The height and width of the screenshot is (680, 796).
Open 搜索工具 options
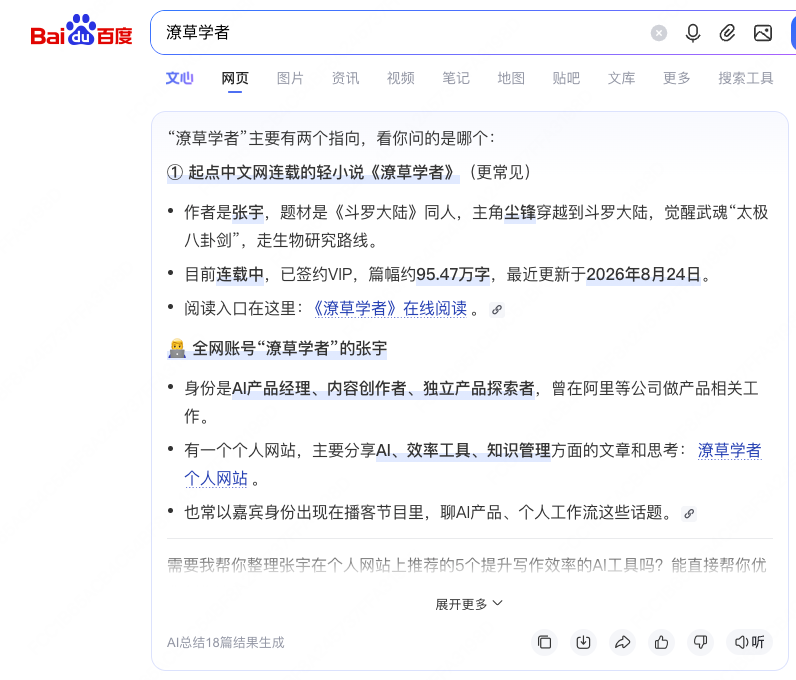746,78
